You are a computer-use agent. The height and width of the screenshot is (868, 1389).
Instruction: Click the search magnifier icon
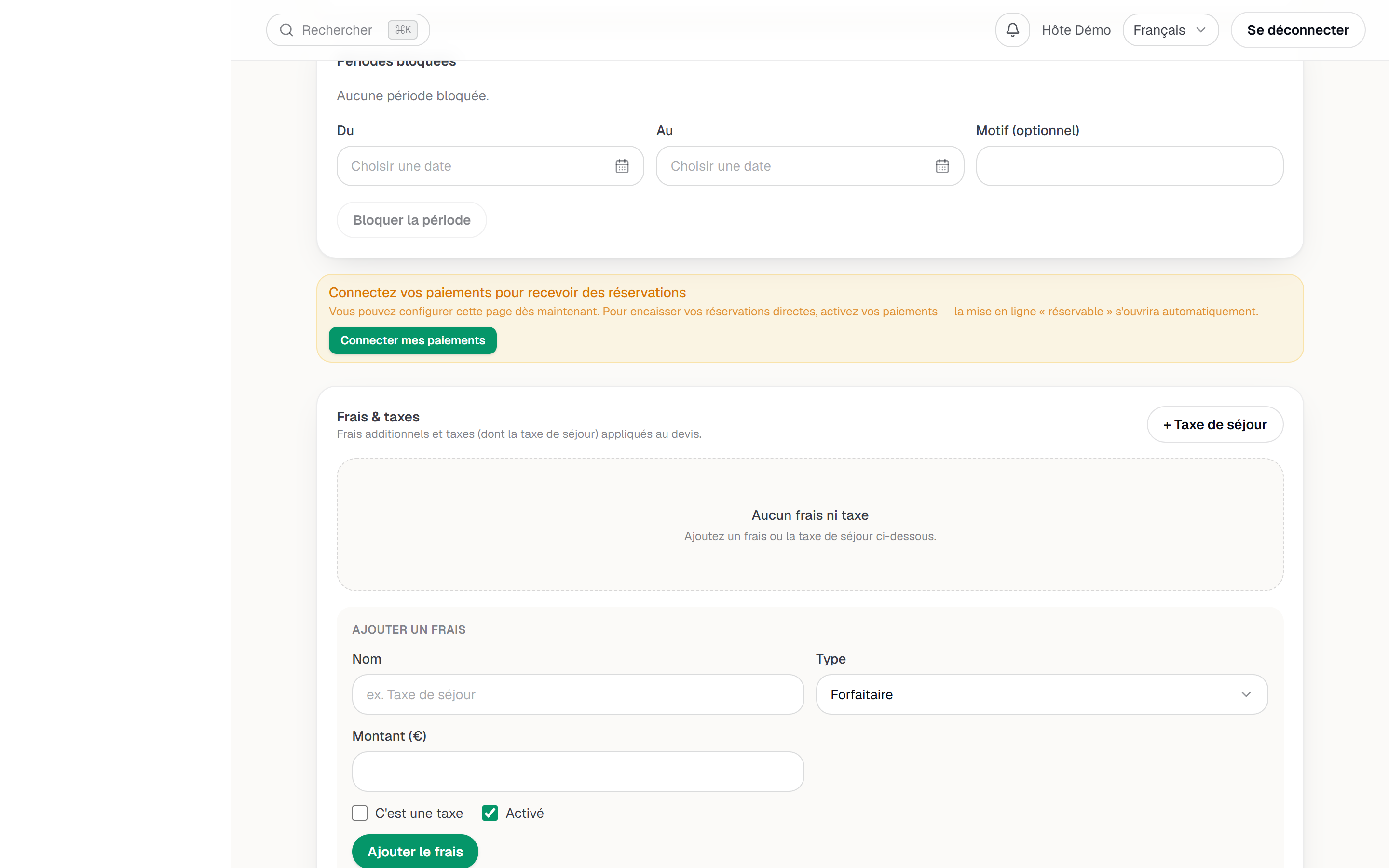tap(286, 30)
